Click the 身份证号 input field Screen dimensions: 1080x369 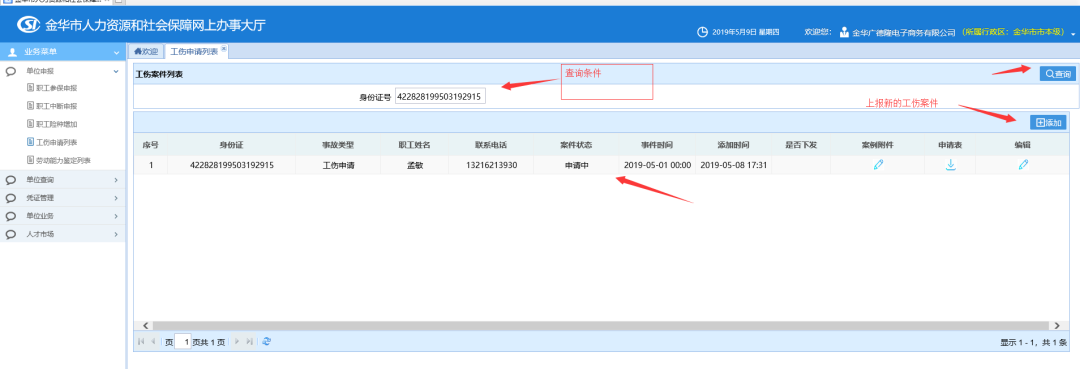coord(439,97)
